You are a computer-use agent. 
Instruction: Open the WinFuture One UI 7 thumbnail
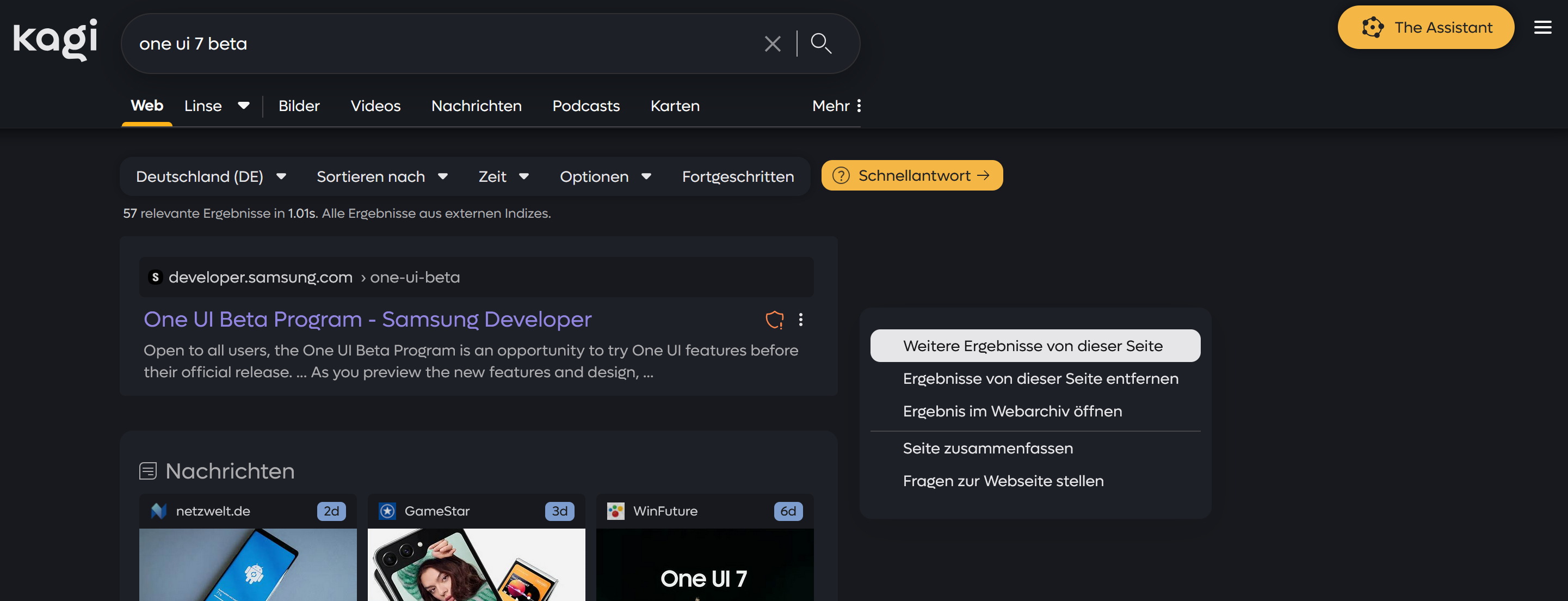coord(705,565)
